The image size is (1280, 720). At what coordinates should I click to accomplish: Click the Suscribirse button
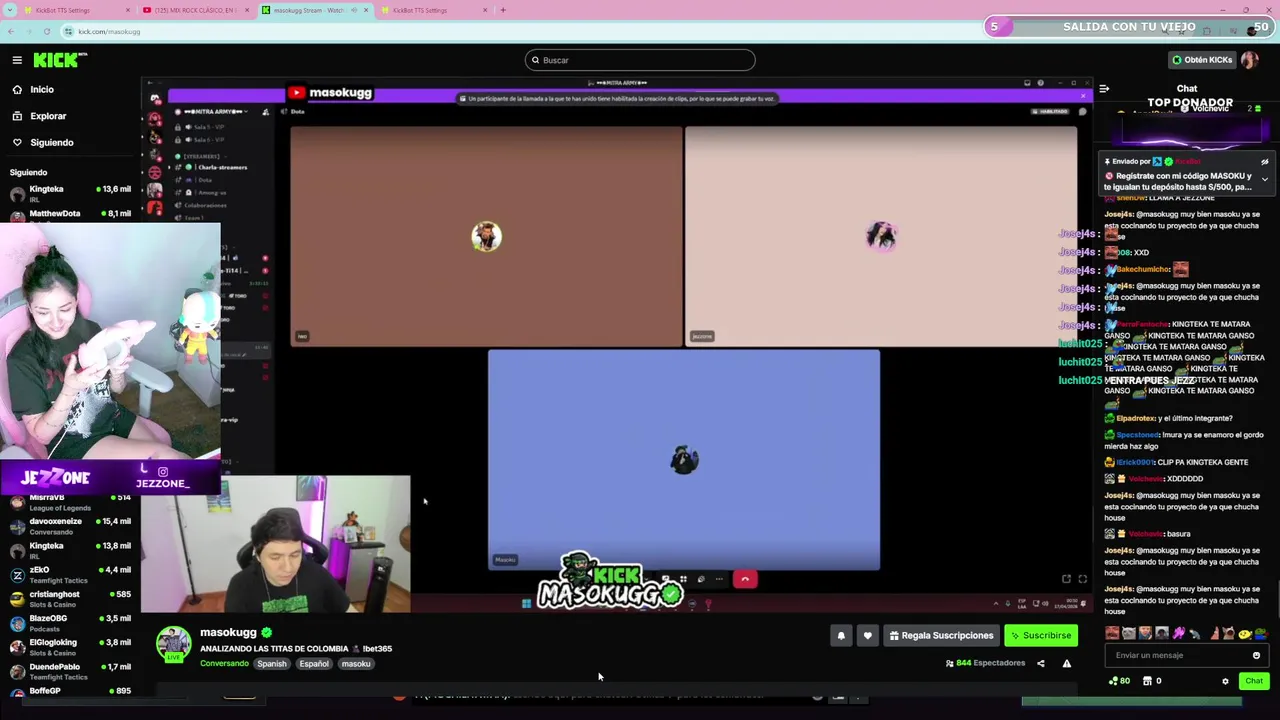pos(1040,635)
